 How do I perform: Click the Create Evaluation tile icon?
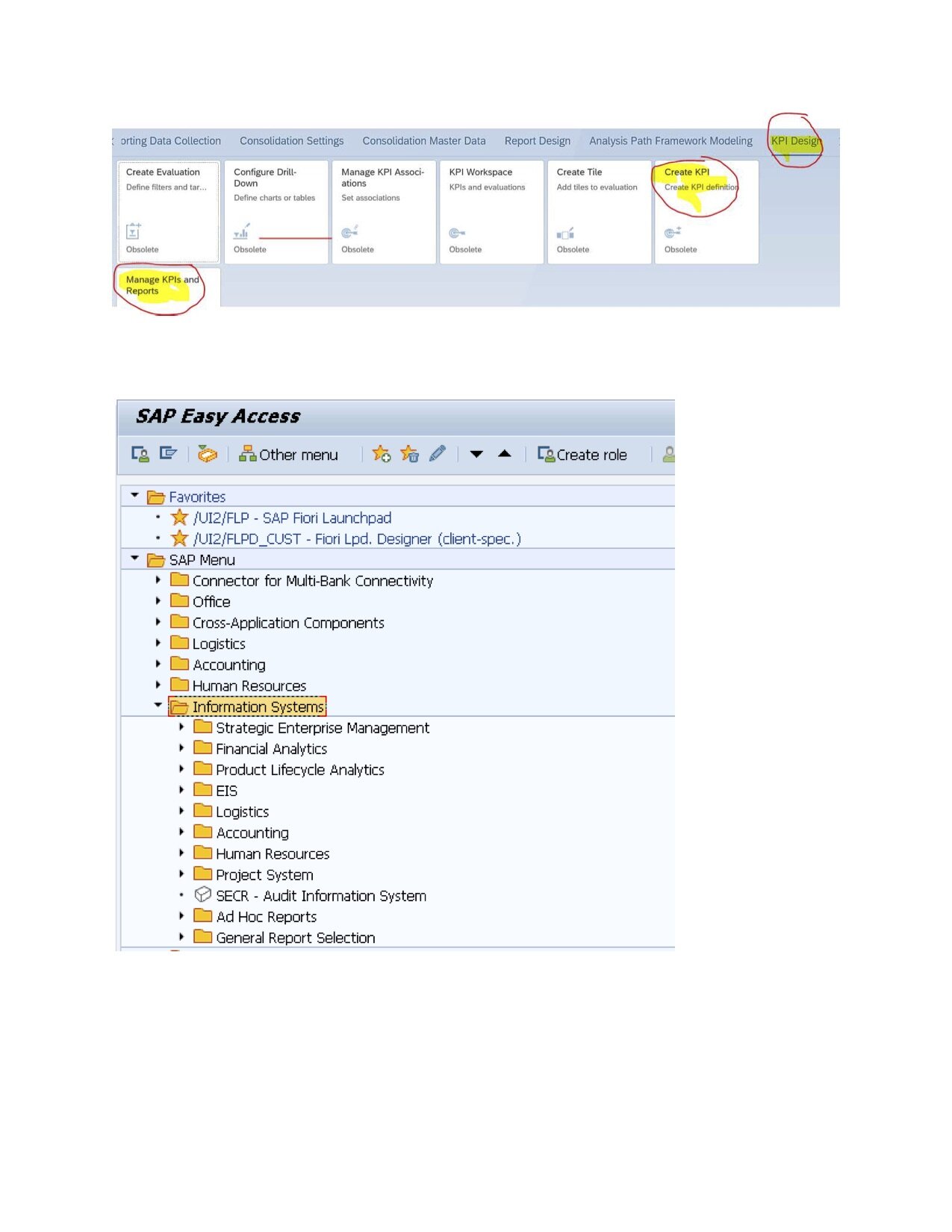(x=134, y=231)
